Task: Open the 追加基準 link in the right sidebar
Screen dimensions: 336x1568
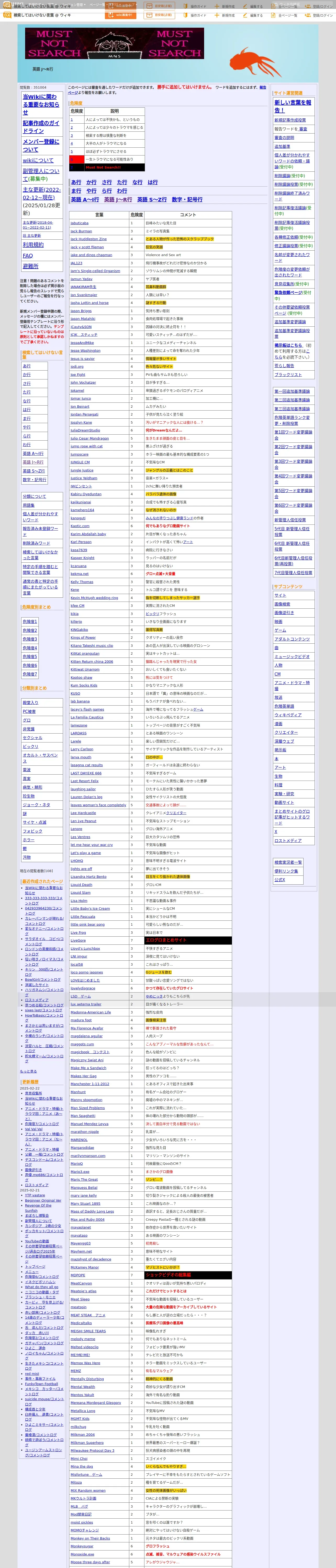Action: click(x=282, y=147)
